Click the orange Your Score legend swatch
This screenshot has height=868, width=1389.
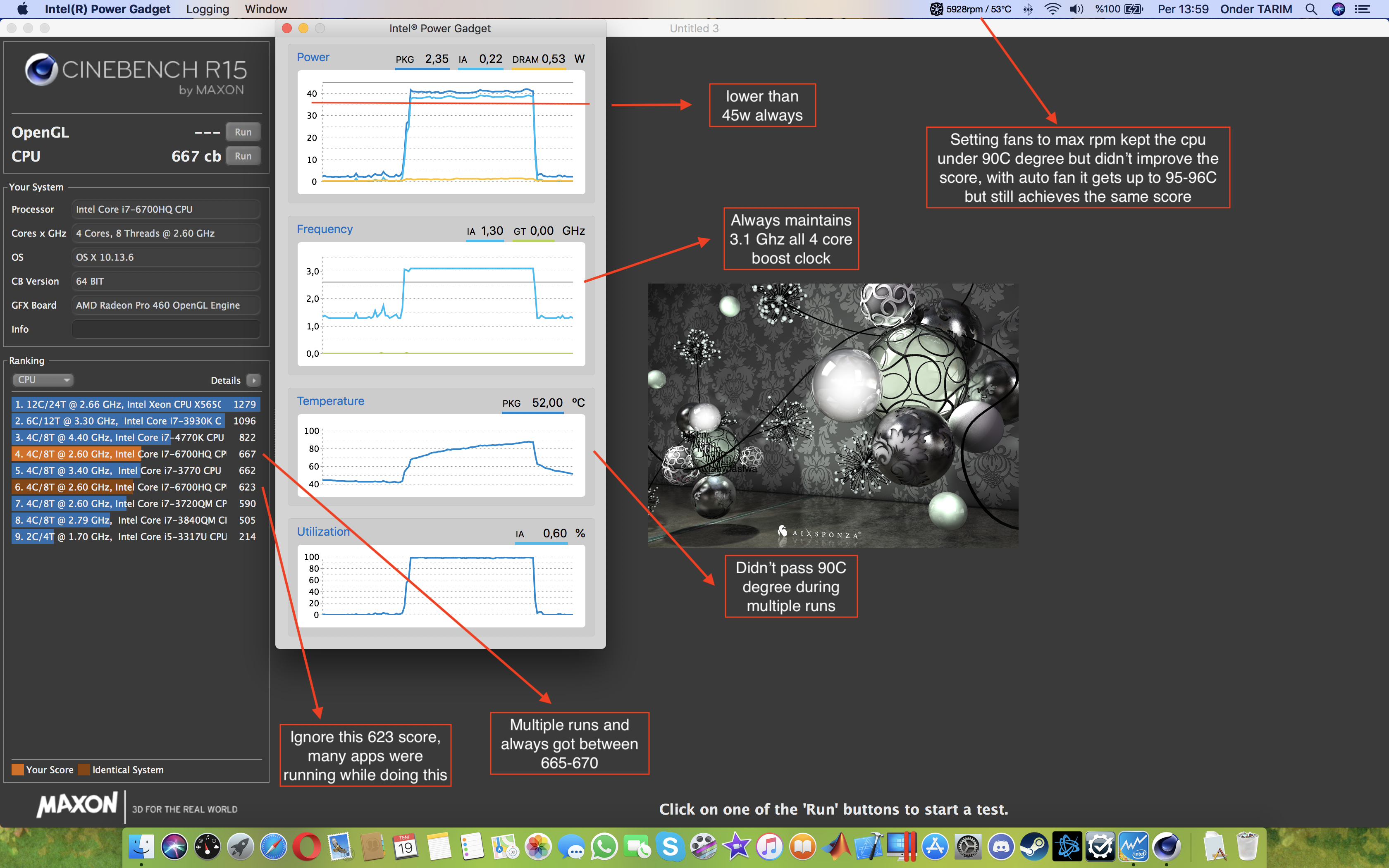18,770
